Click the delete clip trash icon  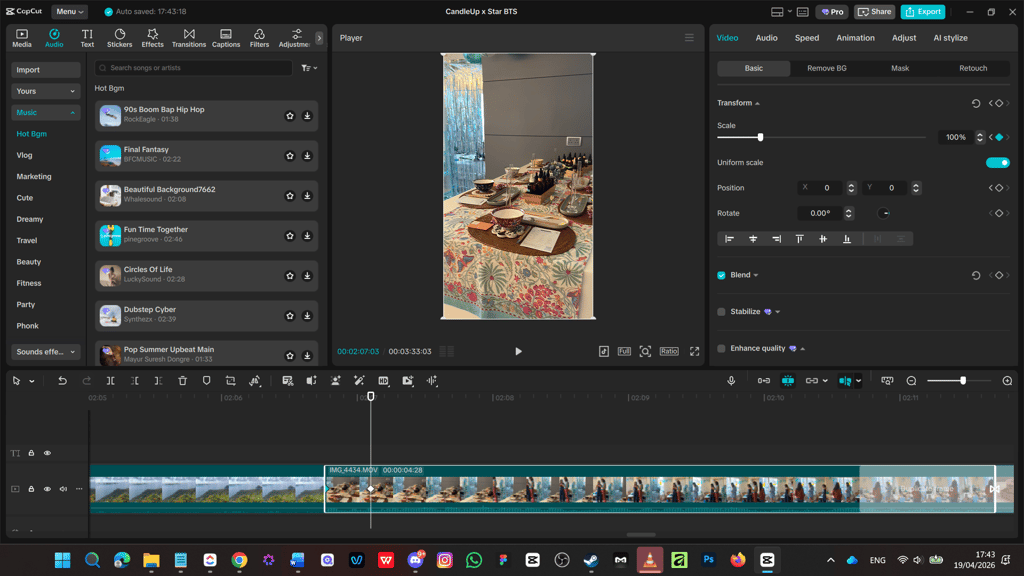click(183, 381)
